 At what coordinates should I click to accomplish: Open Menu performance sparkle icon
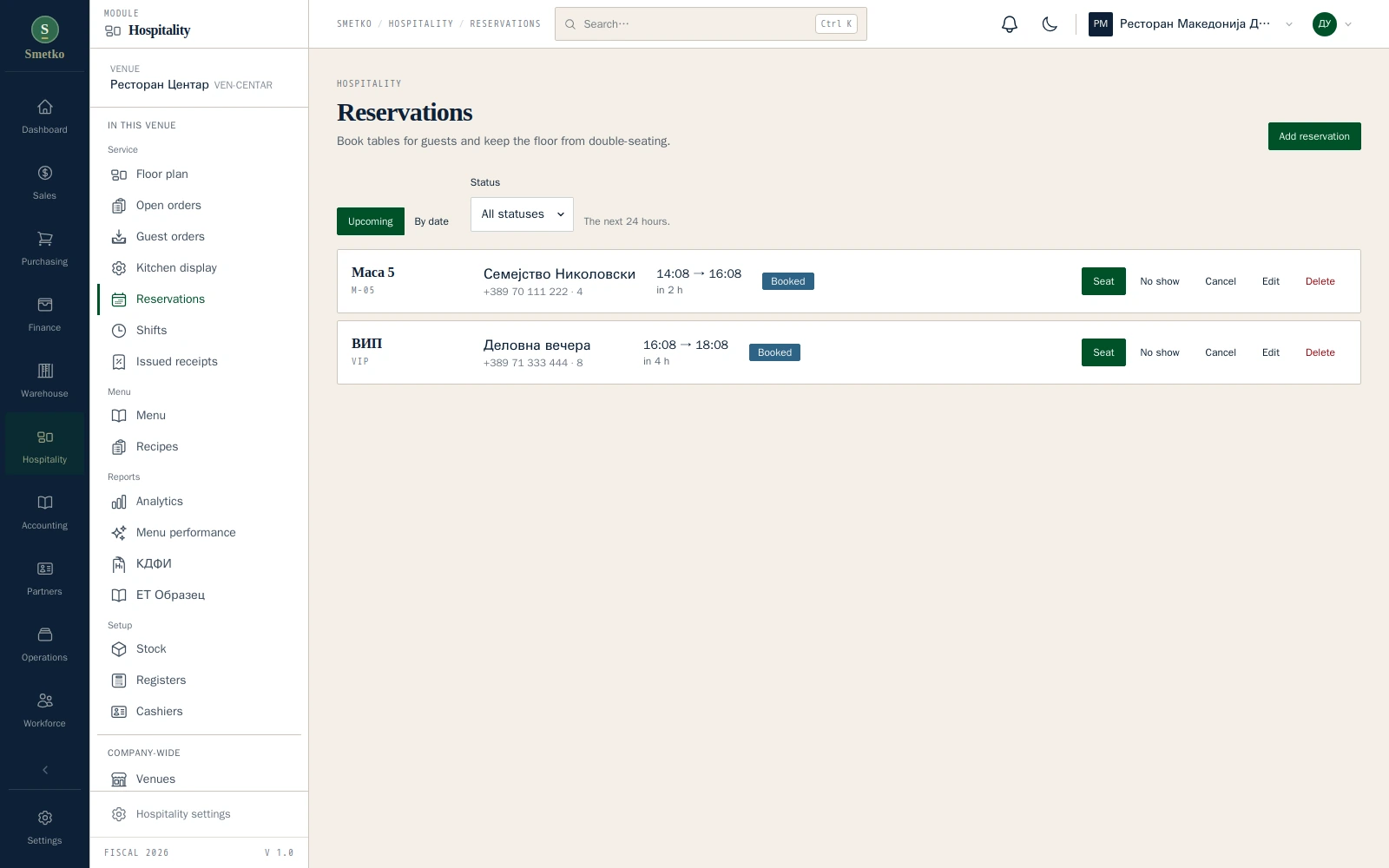pos(119,533)
